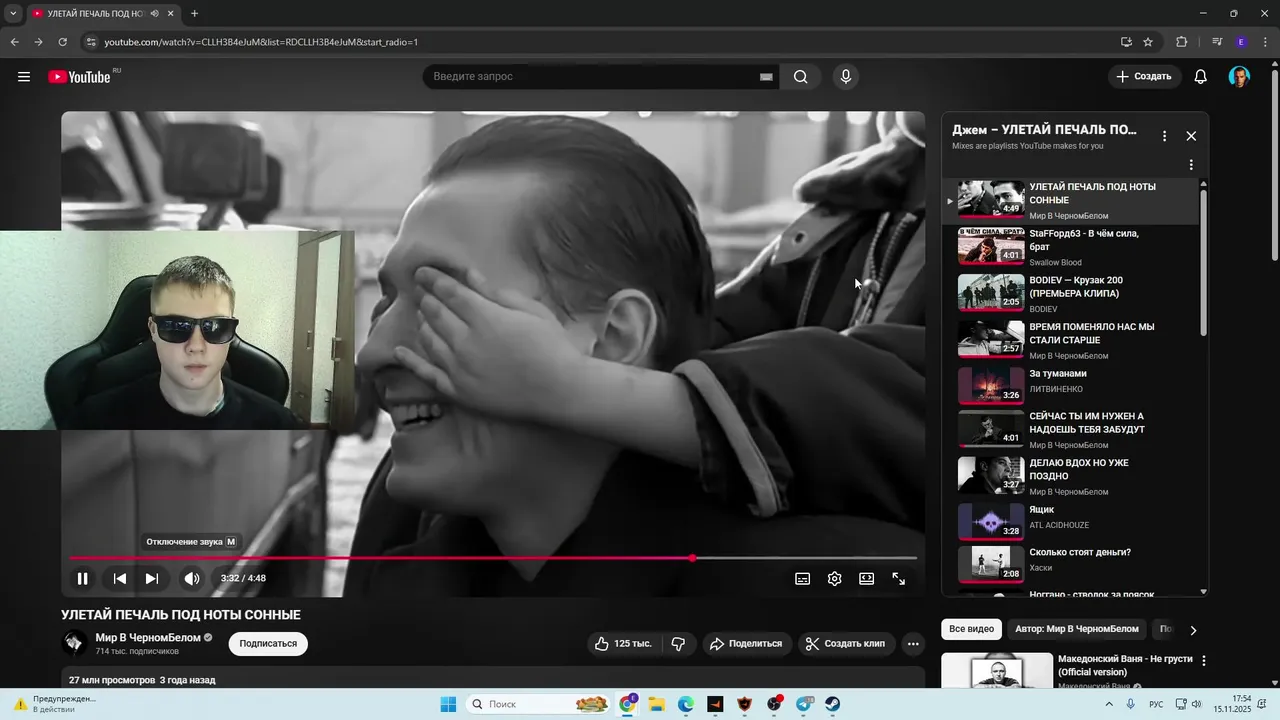This screenshot has height=720, width=1280.
Task: Go to the YouTube home logo
Action: pos(79,77)
